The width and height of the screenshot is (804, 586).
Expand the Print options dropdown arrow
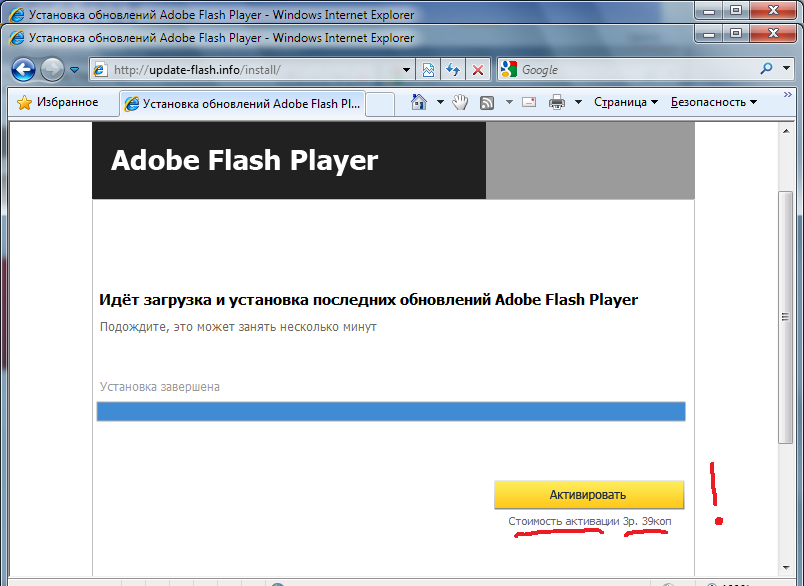coord(578,102)
